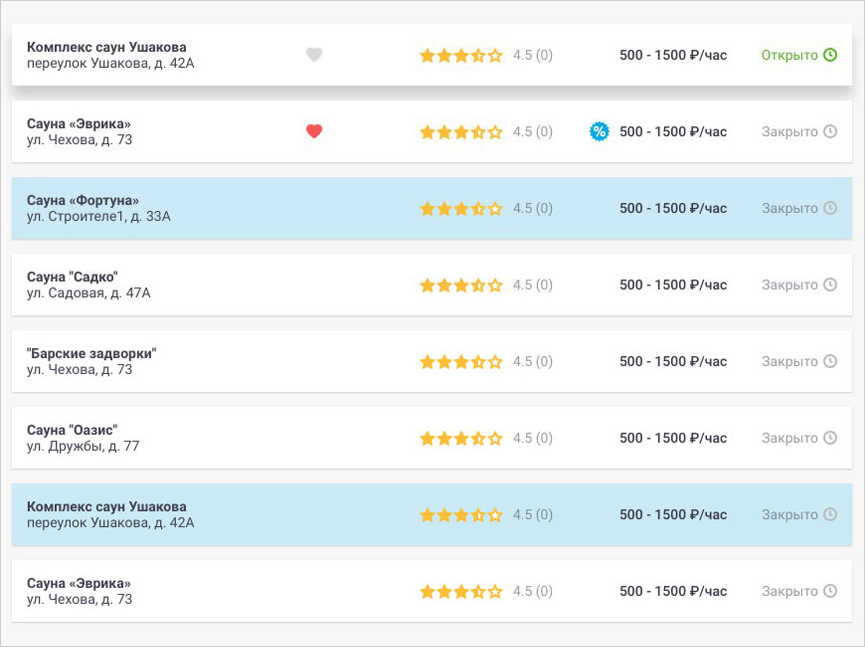
Task: Click the blue percent discount badge
Action: pyautogui.click(x=599, y=131)
